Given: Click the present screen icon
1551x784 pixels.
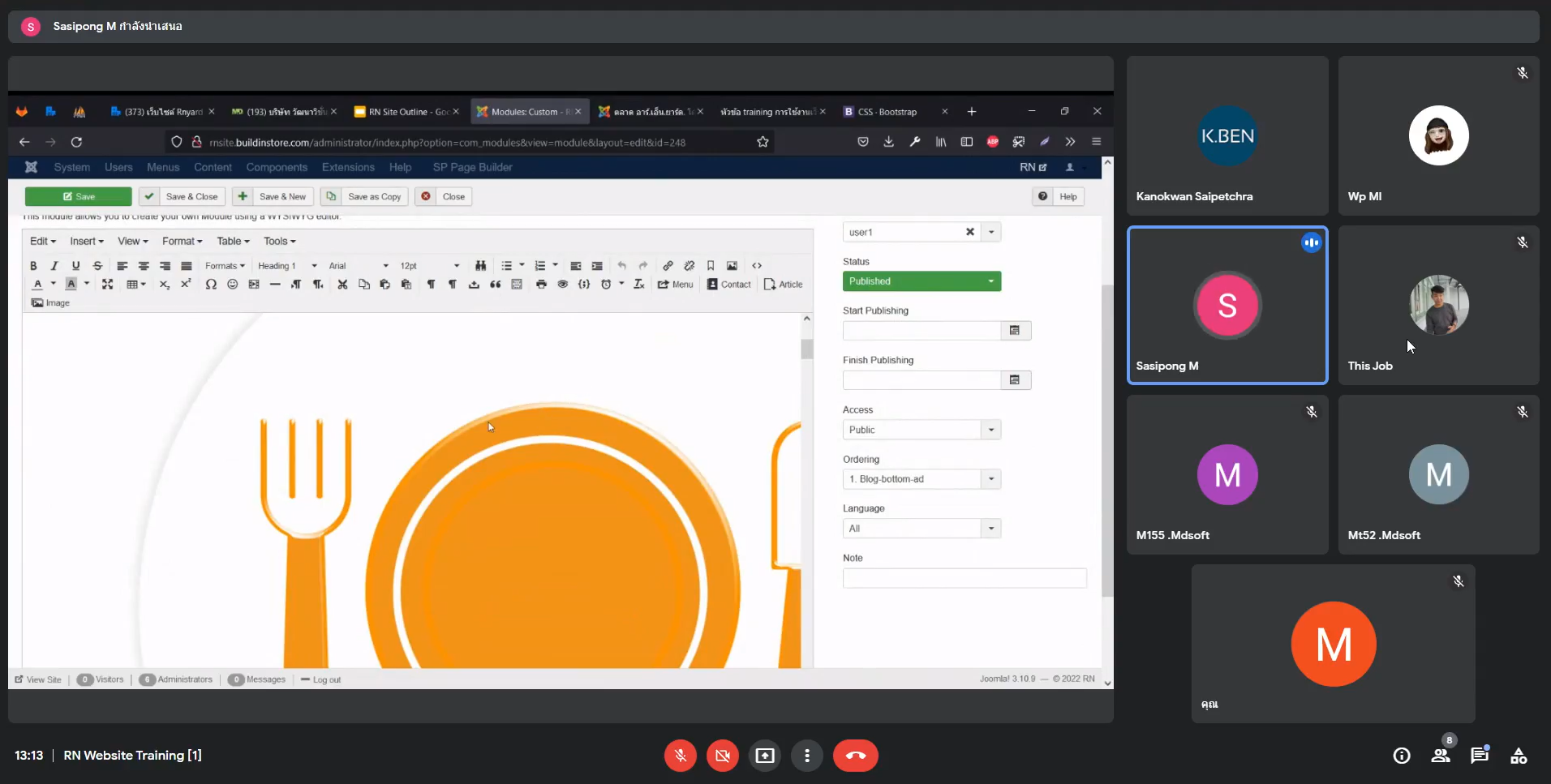Looking at the screenshot, I should tap(764, 756).
